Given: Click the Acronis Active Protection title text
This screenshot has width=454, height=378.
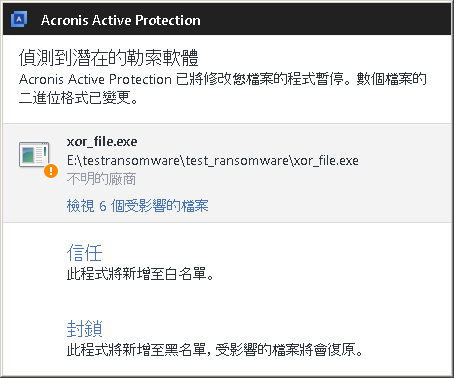Looking at the screenshot, I should tap(121, 20).
